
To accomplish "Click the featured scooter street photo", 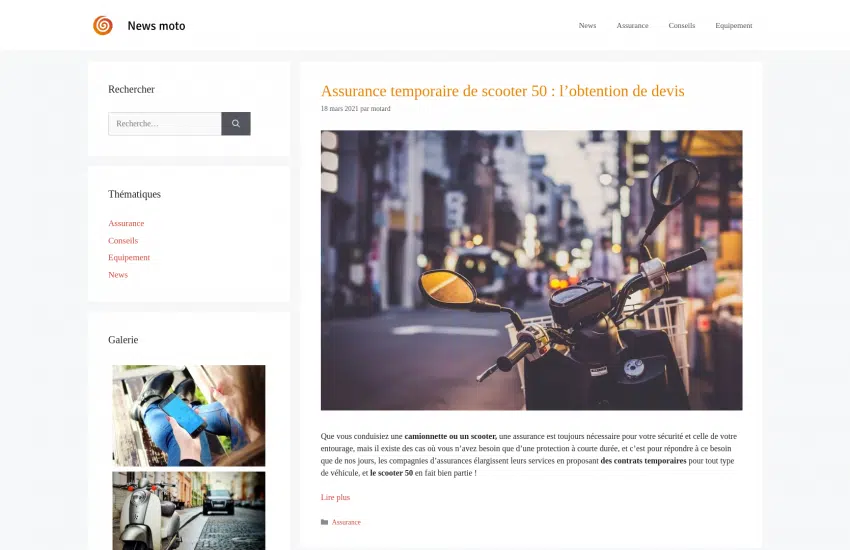I will (531, 270).
